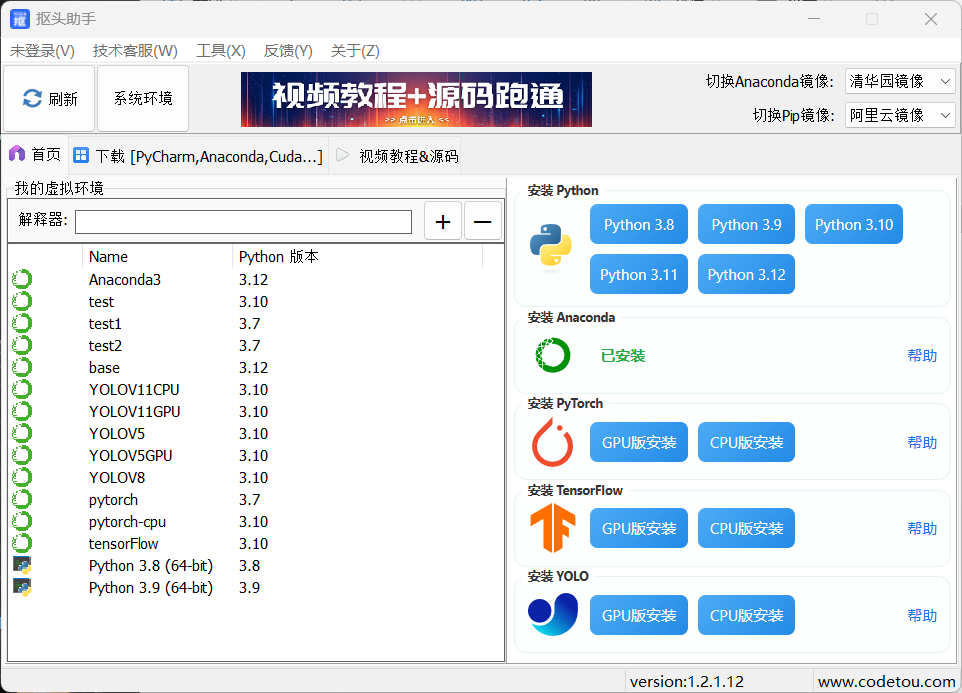Click the www.codetou.com status bar text

[887, 681]
